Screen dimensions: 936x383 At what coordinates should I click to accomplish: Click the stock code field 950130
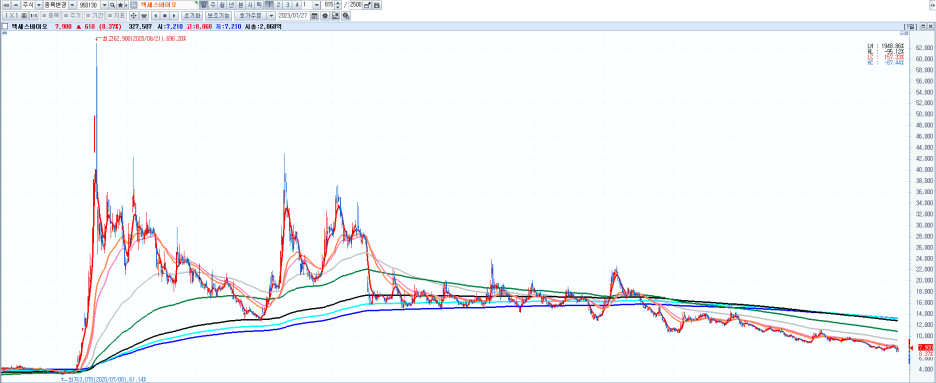point(88,5)
